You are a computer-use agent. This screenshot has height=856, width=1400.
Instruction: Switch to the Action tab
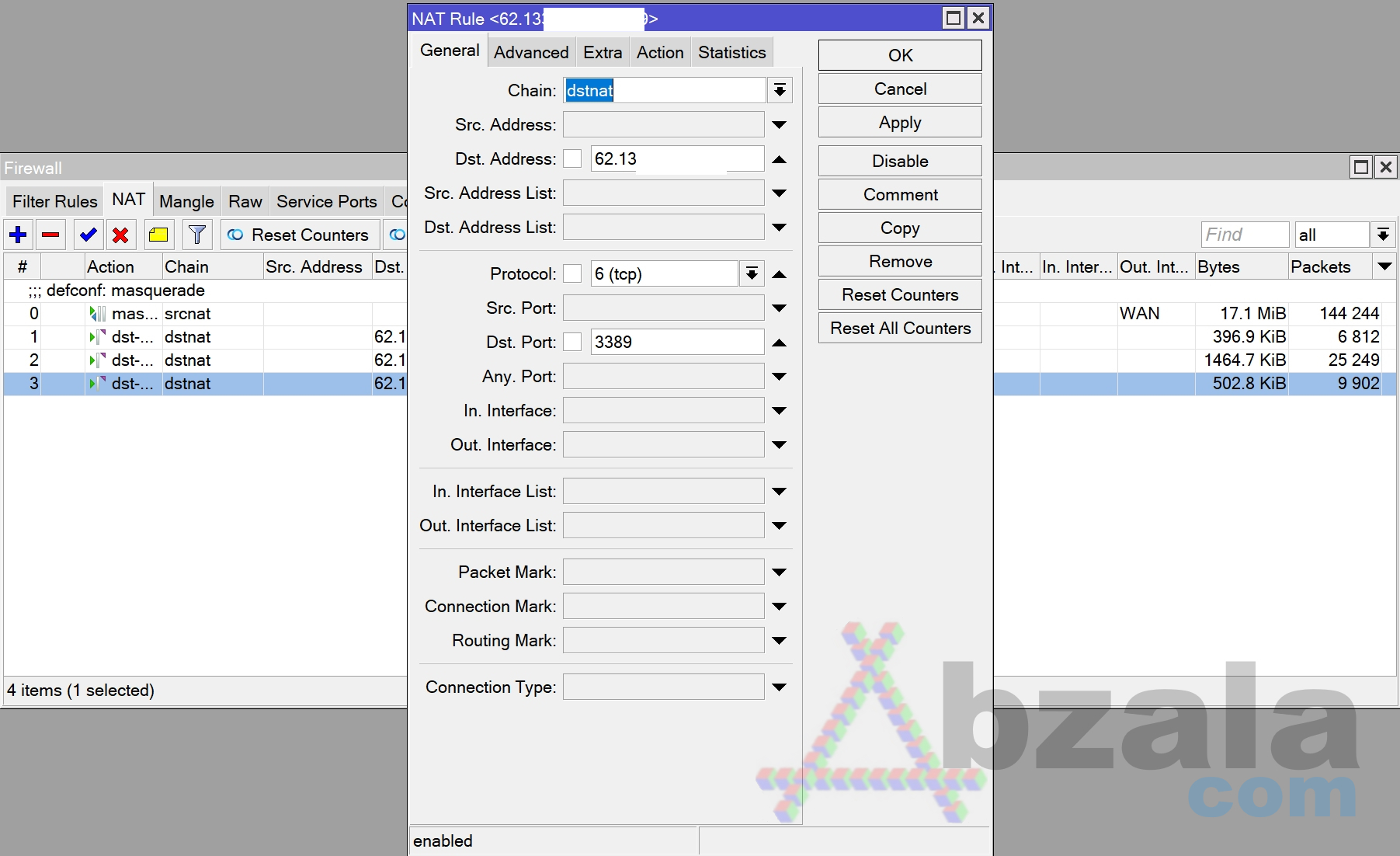pyautogui.click(x=660, y=53)
